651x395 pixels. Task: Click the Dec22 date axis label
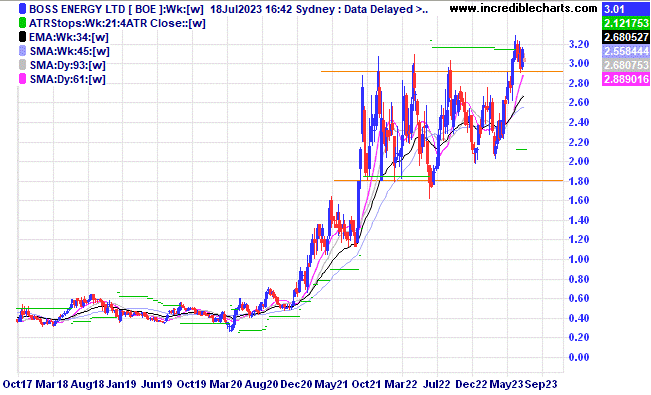pos(471,384)
